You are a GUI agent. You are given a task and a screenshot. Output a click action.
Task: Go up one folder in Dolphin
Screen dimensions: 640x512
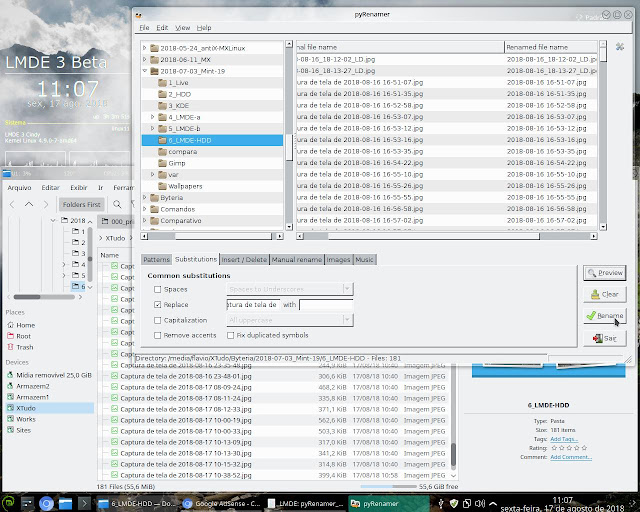29,204
